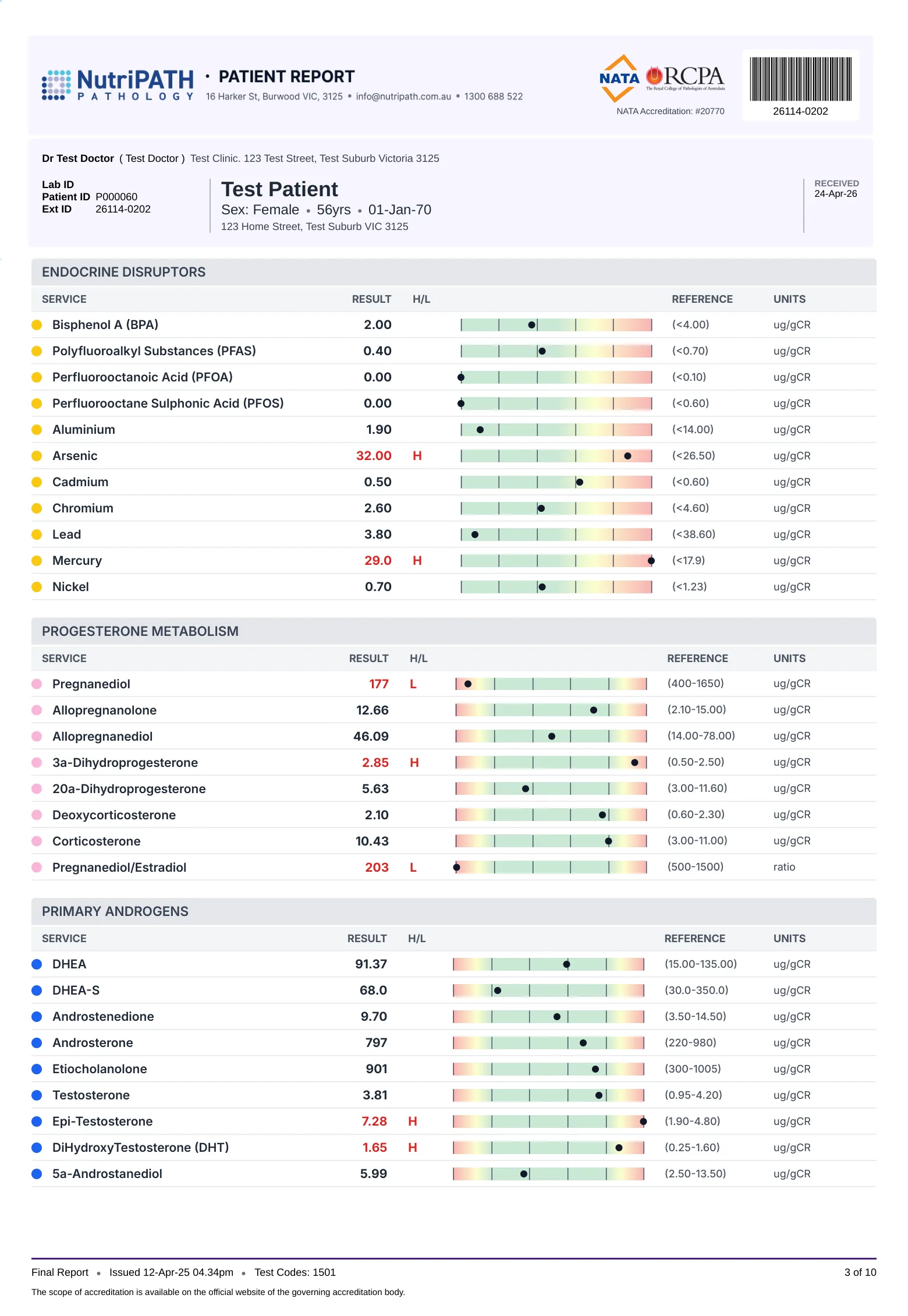The image size is (908, 1316).
Task: Click the Androstenedione row label
Action: (104, 1017)
